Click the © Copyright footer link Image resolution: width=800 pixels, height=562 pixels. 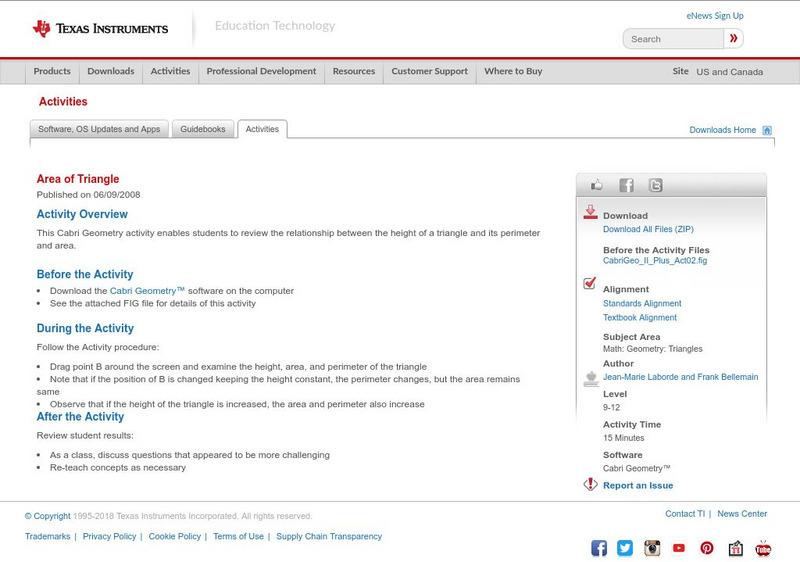point(47,516)
